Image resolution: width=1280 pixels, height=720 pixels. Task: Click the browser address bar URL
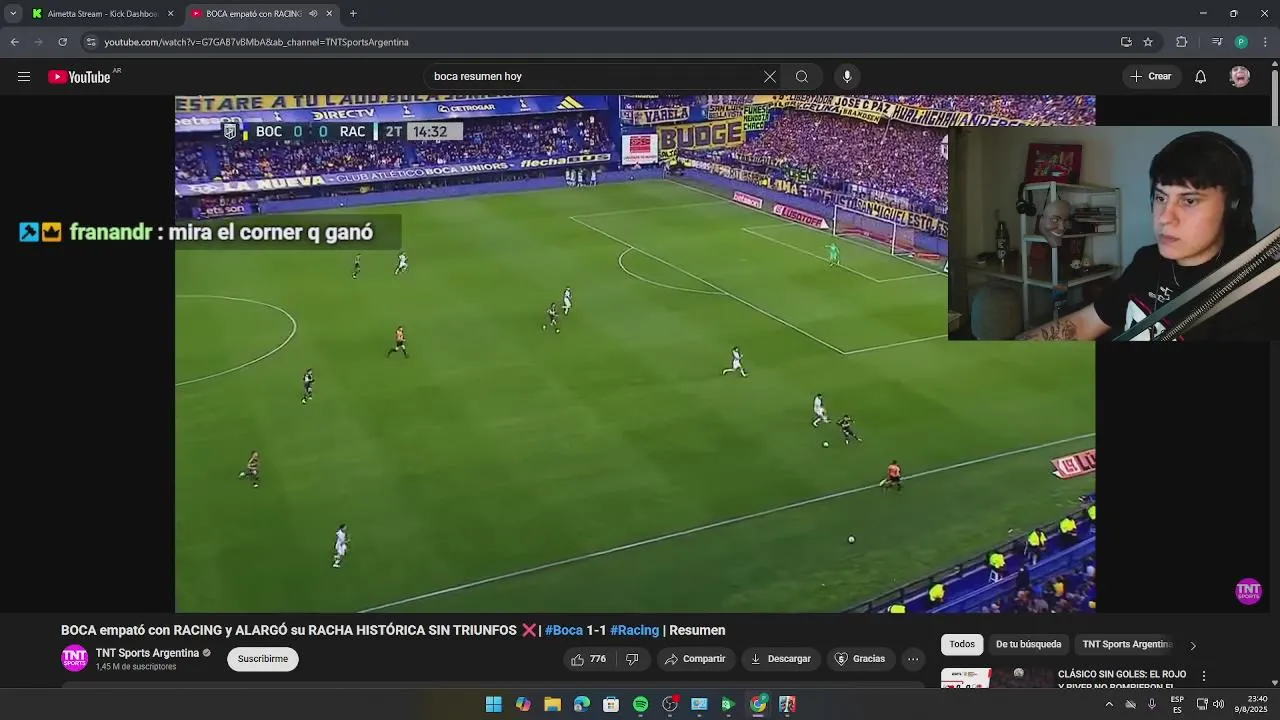256,42
